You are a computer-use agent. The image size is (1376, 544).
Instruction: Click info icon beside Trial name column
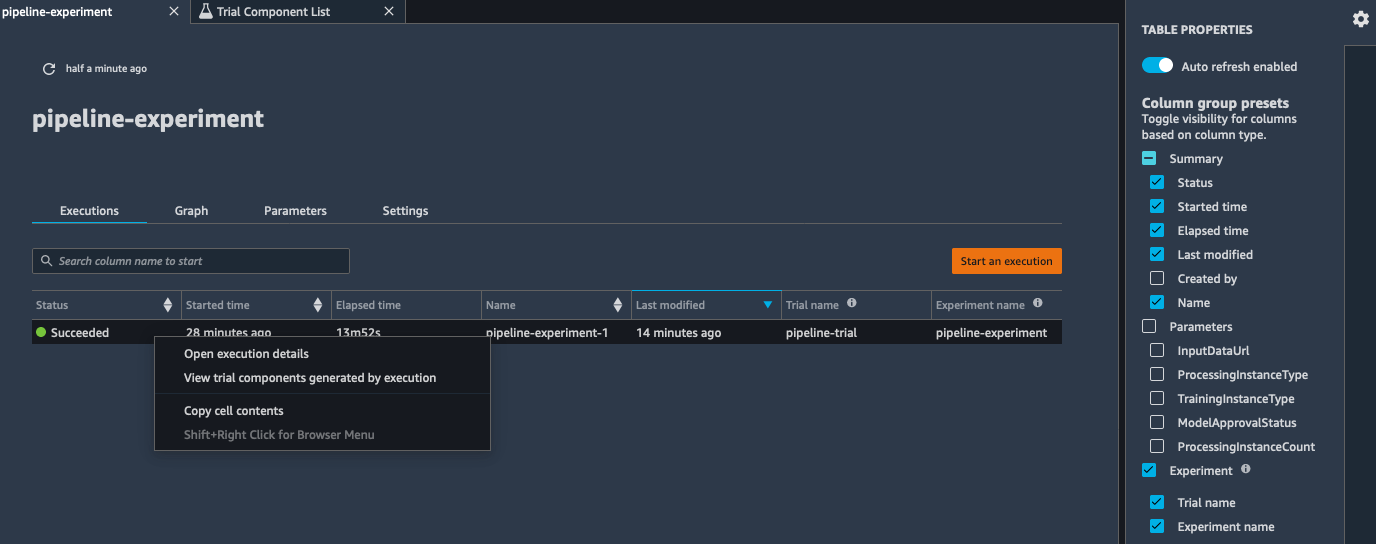coord(852,304)
